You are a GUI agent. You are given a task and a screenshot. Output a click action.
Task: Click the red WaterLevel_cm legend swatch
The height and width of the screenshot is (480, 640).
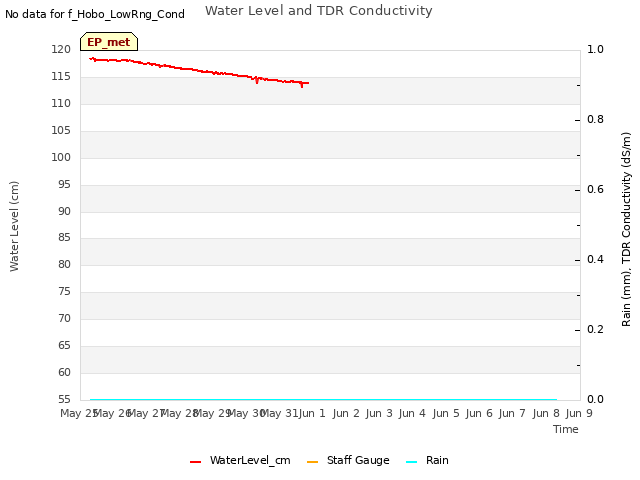196,462
